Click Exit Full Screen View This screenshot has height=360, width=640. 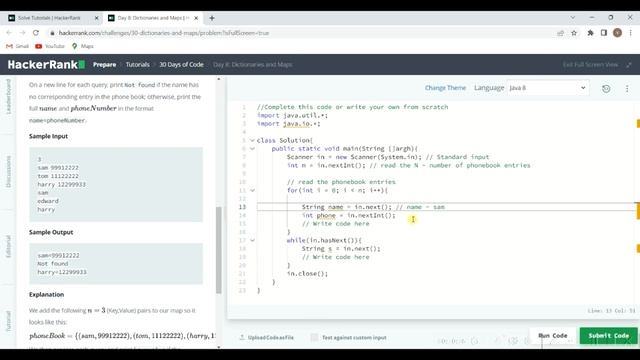590,64
